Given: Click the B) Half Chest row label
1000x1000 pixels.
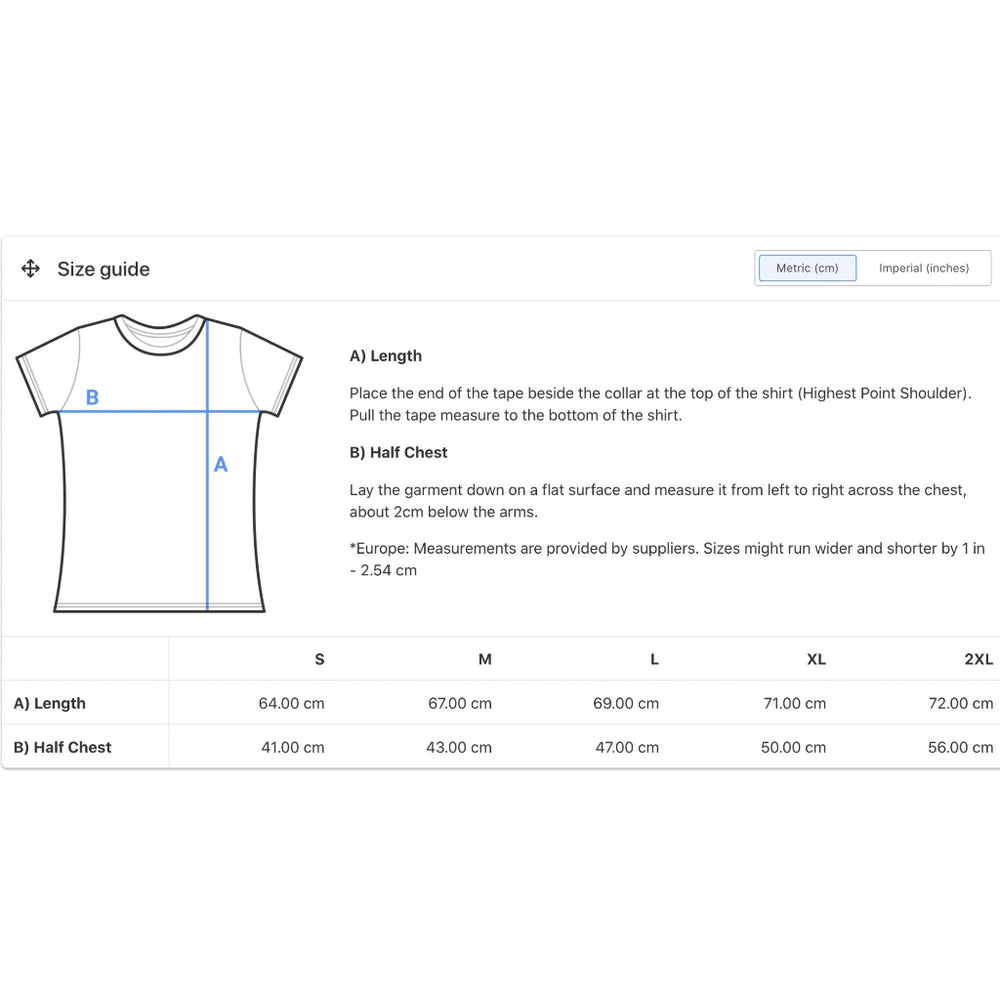Looking at the screenshot, I should pyautogui.click(x=63, y=747).
